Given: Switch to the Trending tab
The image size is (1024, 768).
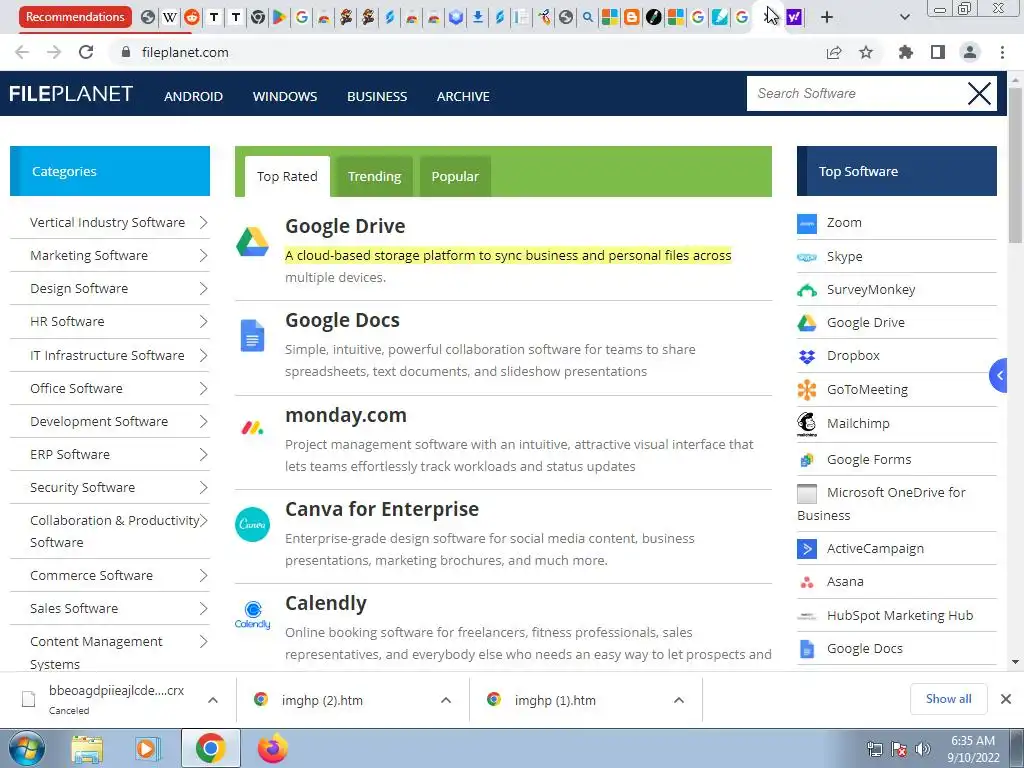Looking at the screenshot, I should click(x=374, y=176).
